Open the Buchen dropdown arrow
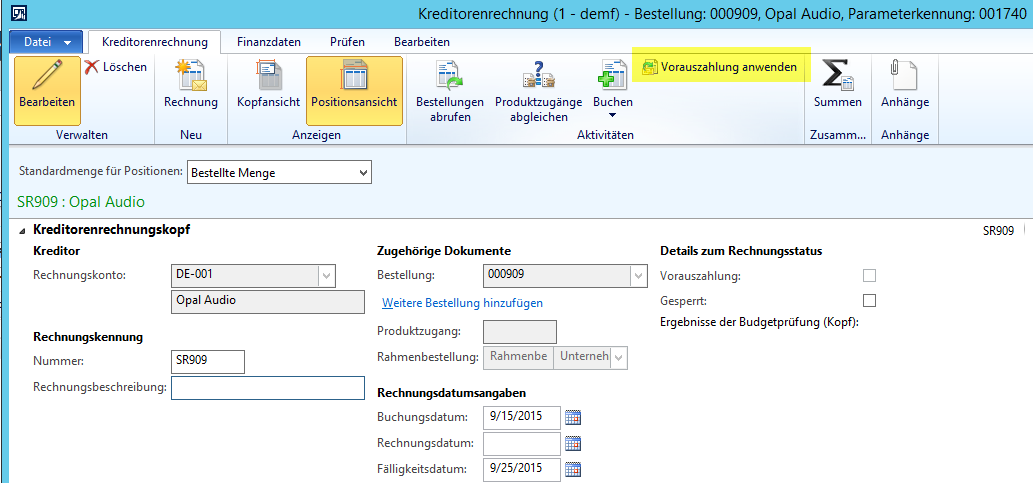1033x483 pixels. click(612, 116)
